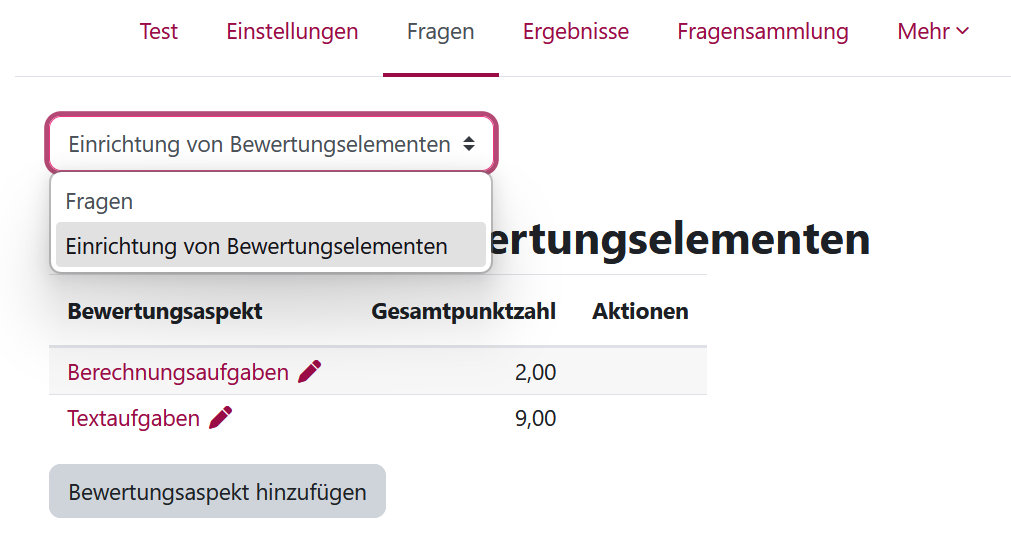Click pencil icon next to Textaufgaben
The height and width of the screenshot is (541, 1011).
[x=221, y=418]
